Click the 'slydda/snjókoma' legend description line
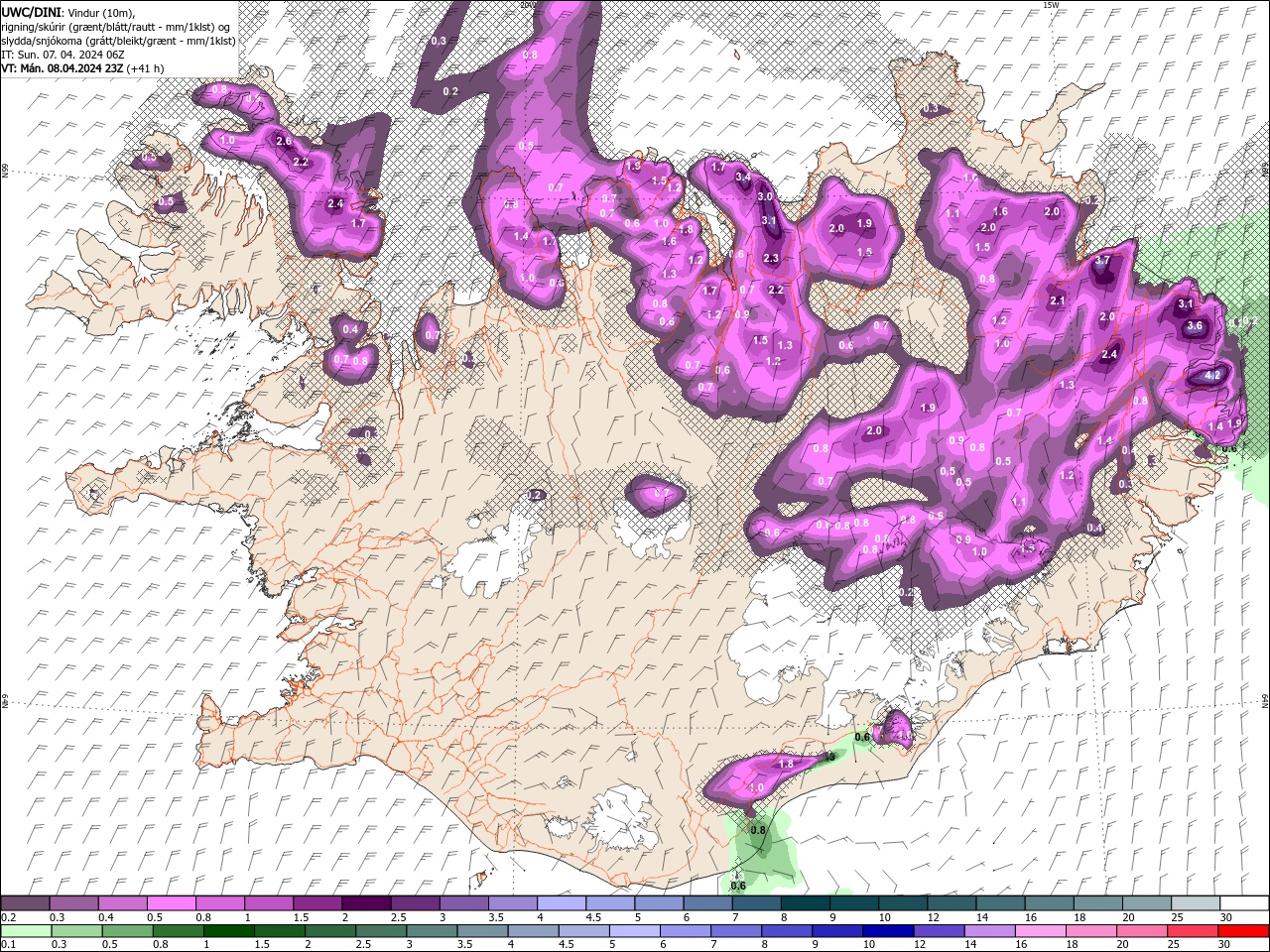 118,40
